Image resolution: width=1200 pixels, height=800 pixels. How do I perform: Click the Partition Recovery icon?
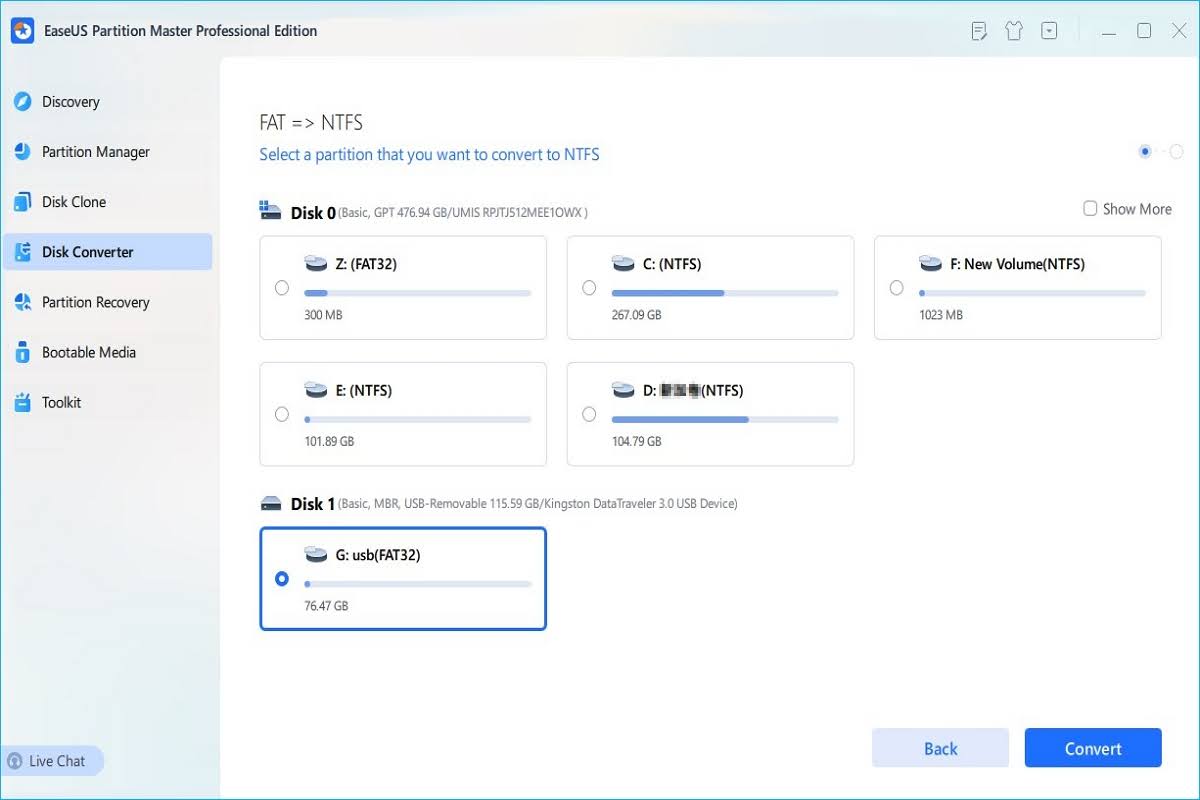pos(23,302)
